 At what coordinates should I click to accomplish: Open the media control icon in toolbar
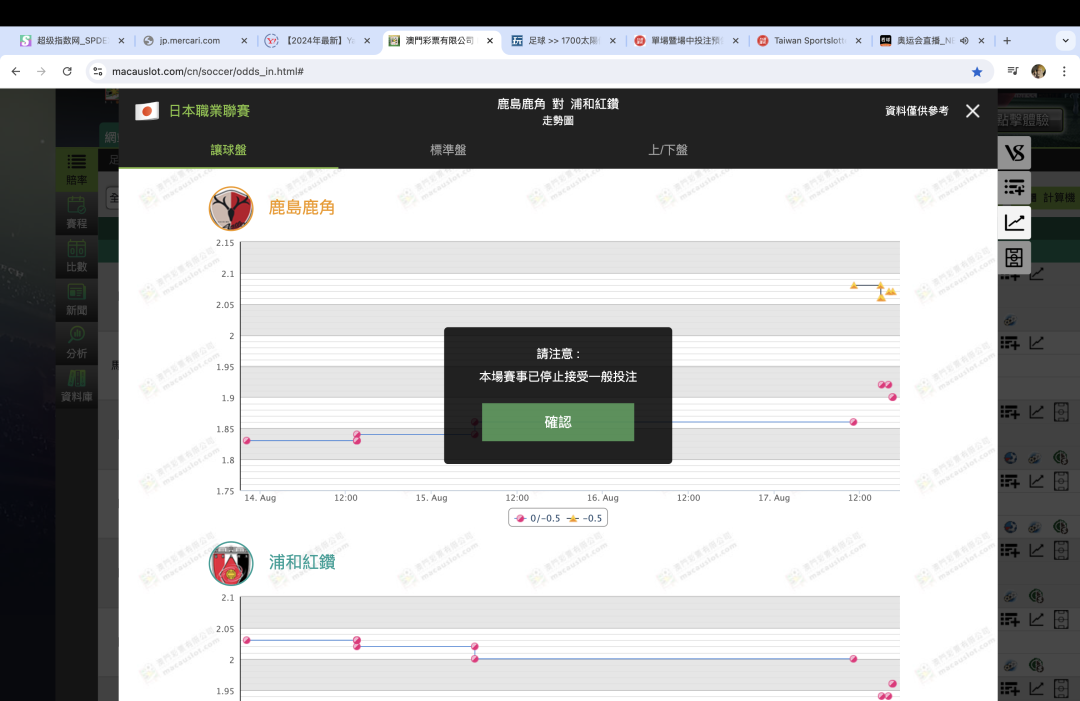pyautogui.click(x=1012, y=71)
